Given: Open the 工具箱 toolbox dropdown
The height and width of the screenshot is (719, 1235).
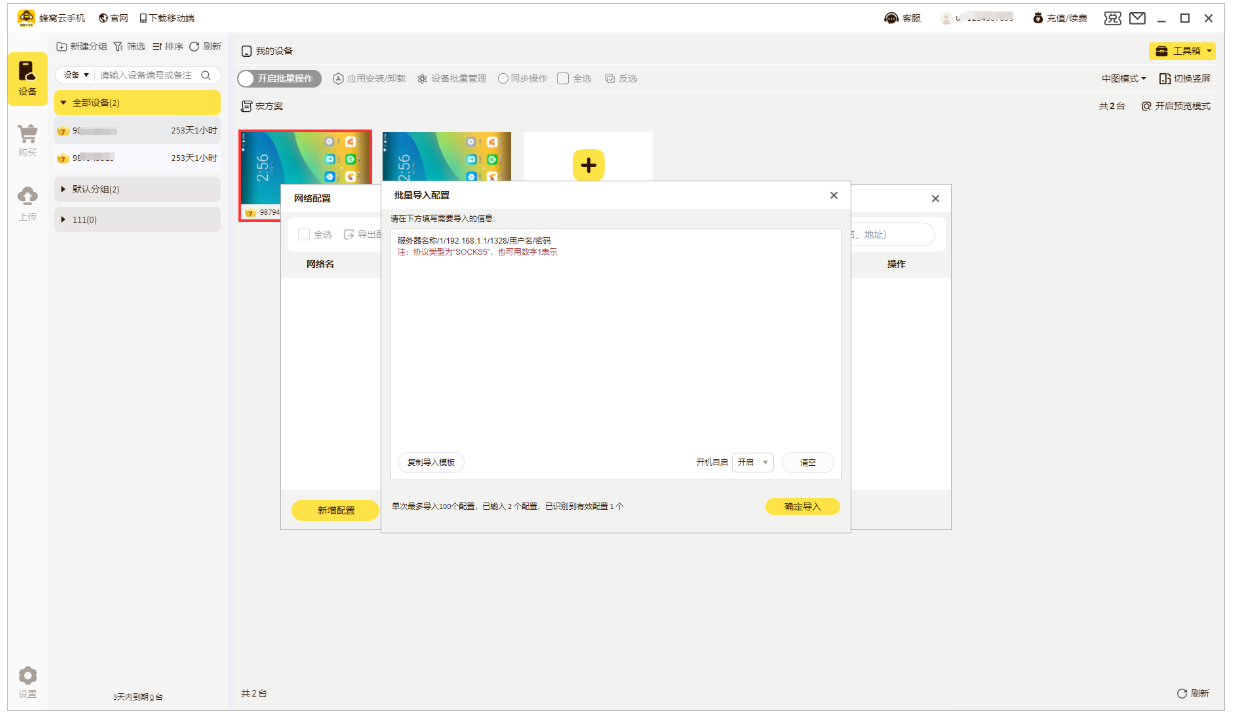Looking at the screenshot, I should coord(1182,51).
